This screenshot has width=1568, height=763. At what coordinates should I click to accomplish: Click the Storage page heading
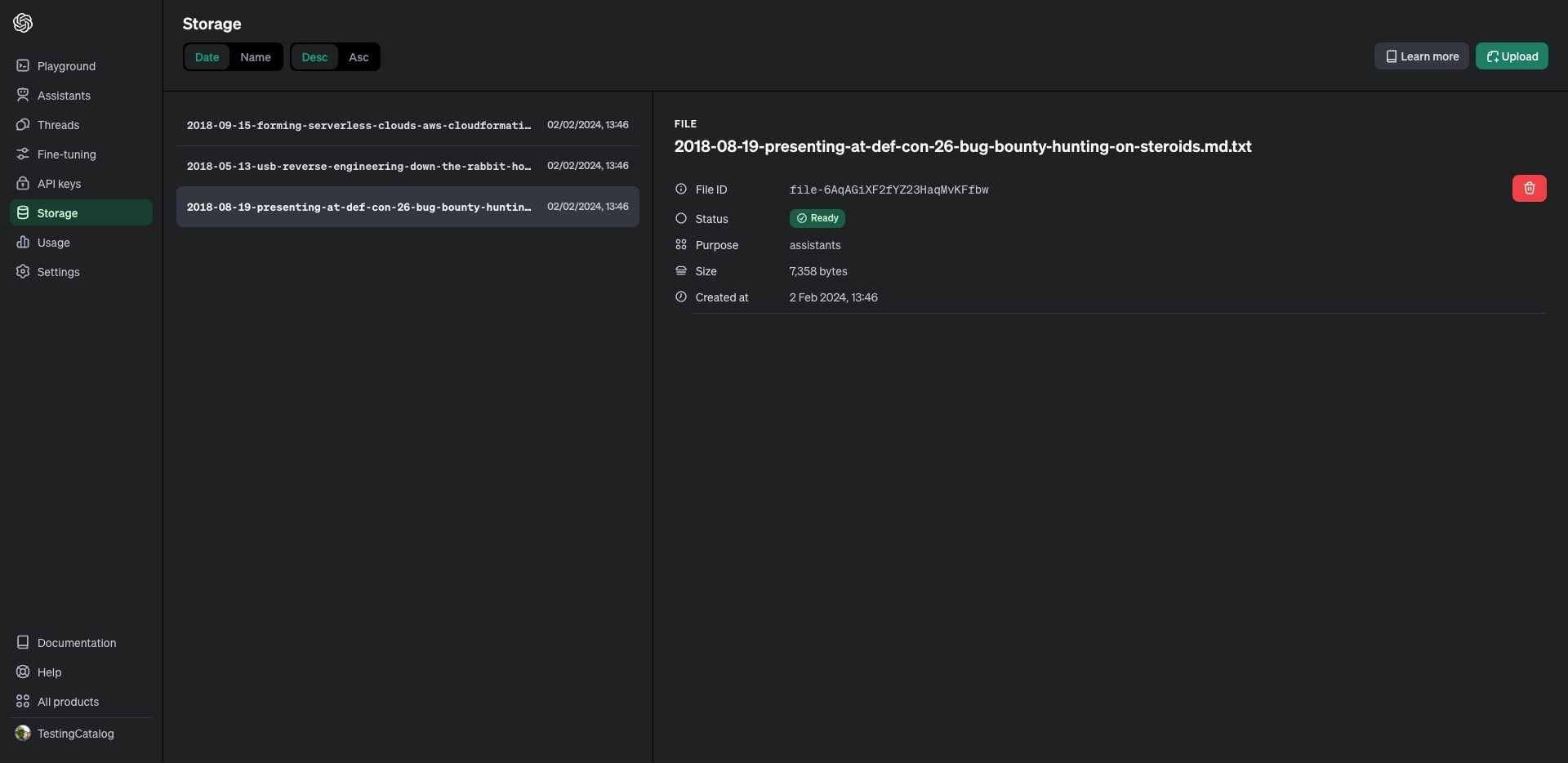click(x=212, y=24)
